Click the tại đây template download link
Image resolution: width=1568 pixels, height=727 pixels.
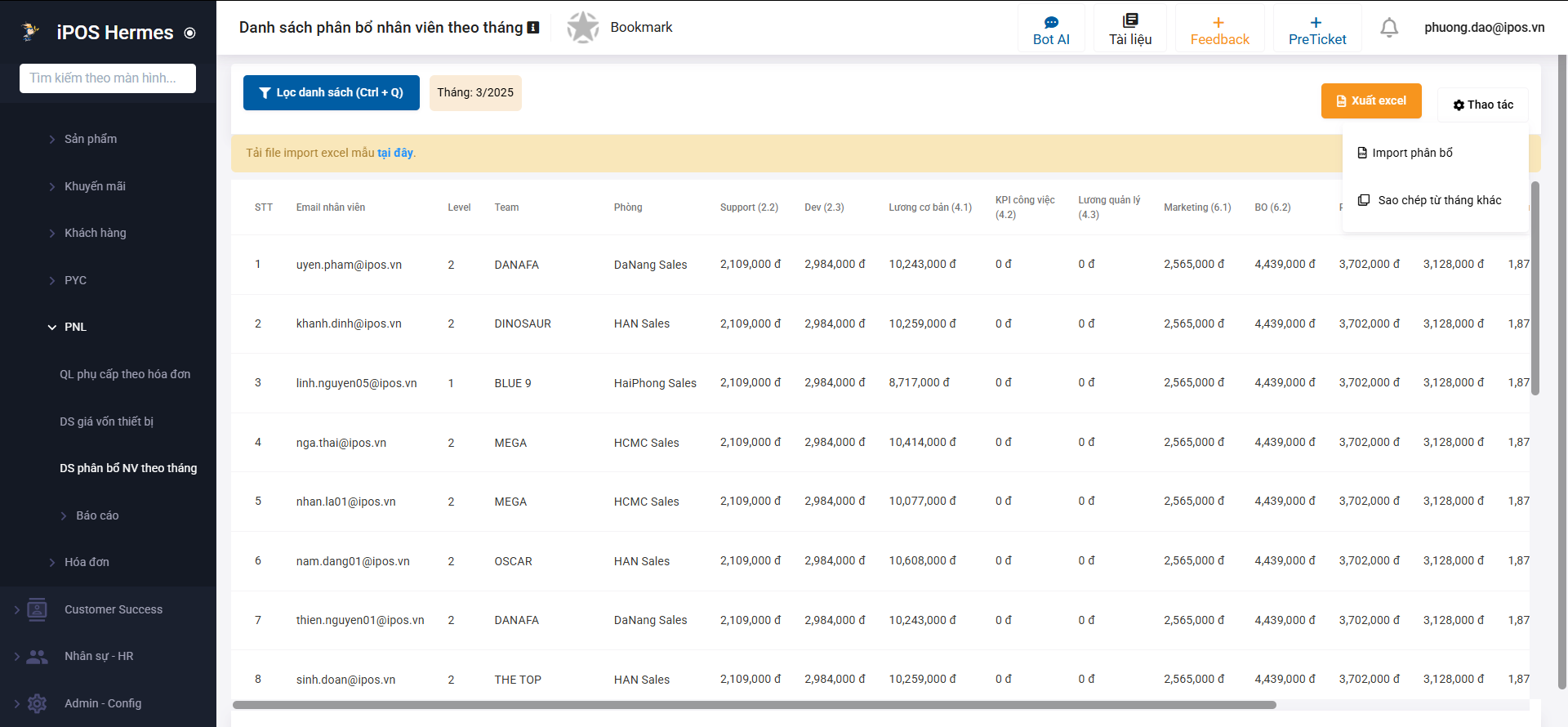[395, 153]
